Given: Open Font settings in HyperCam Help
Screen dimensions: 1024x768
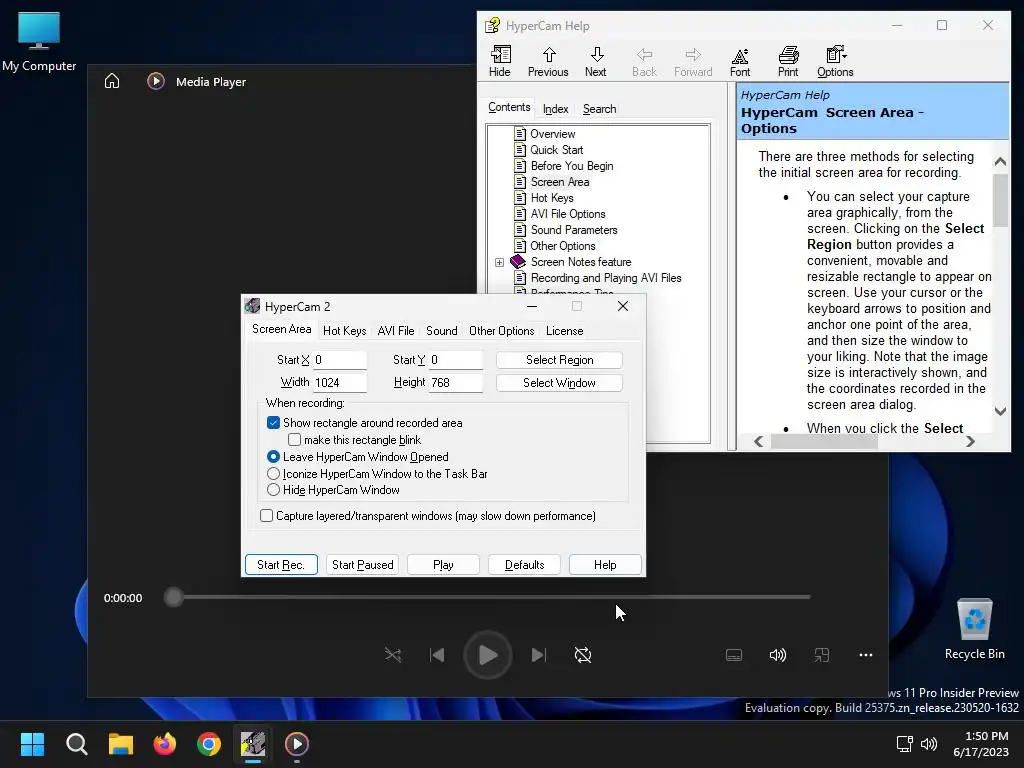Looking at the screenshot, I should click(740, 61).
